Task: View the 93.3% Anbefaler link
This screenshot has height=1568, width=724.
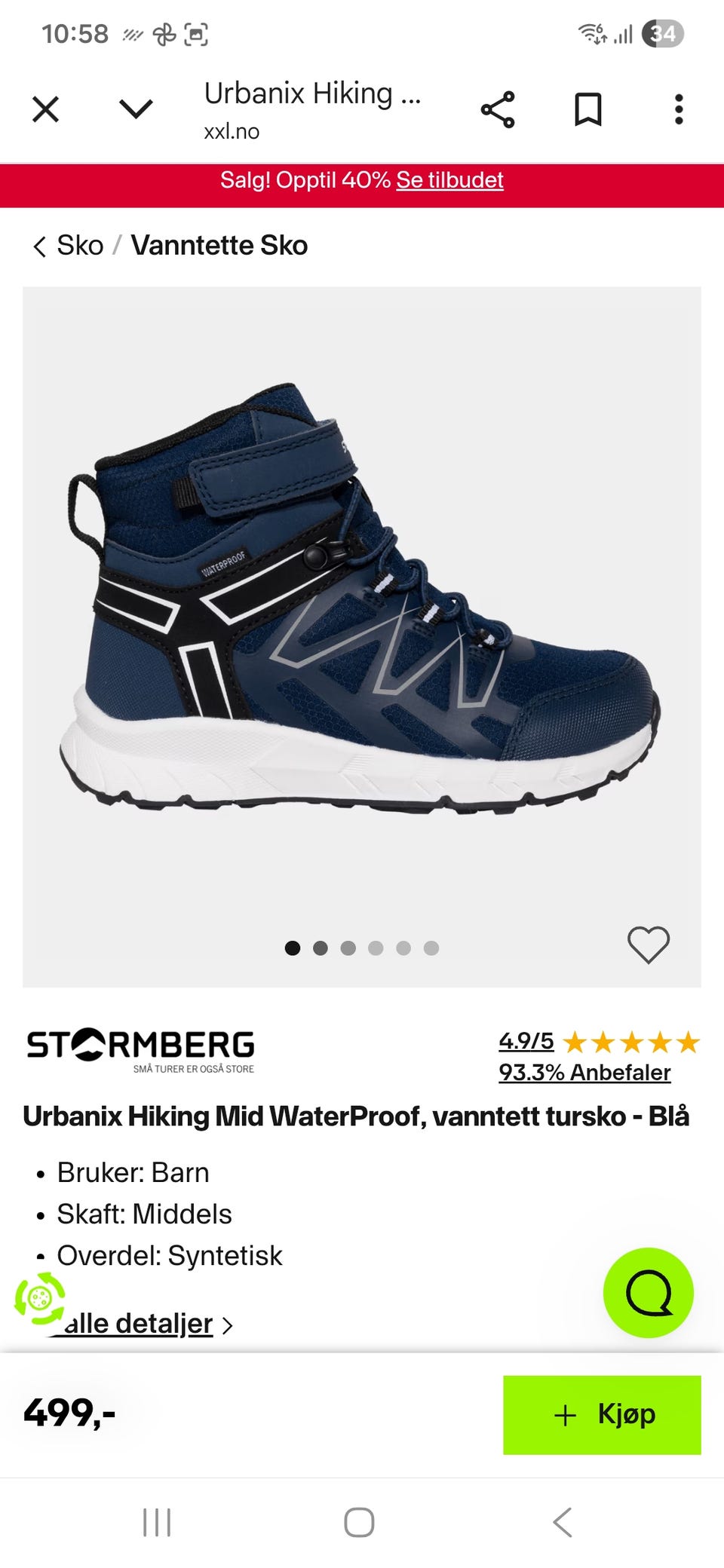Action: (x=584, y=1072)
